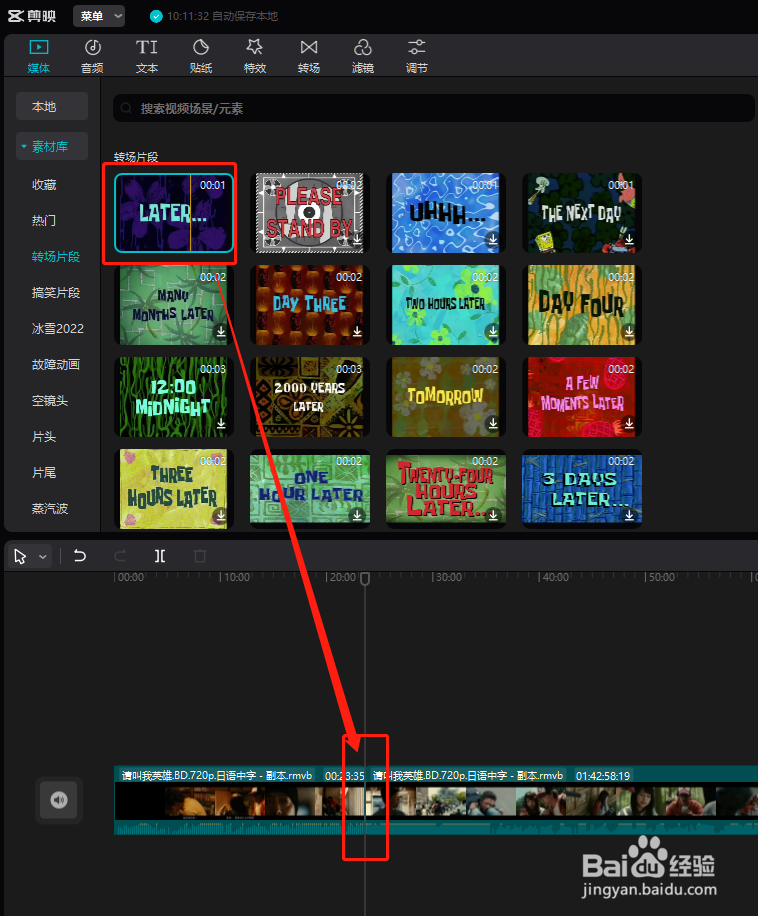The width and height of the screenshot is (758, 916).
Task: Download the 12:00 MIDNIGHT clip
Action: point(221,423)
